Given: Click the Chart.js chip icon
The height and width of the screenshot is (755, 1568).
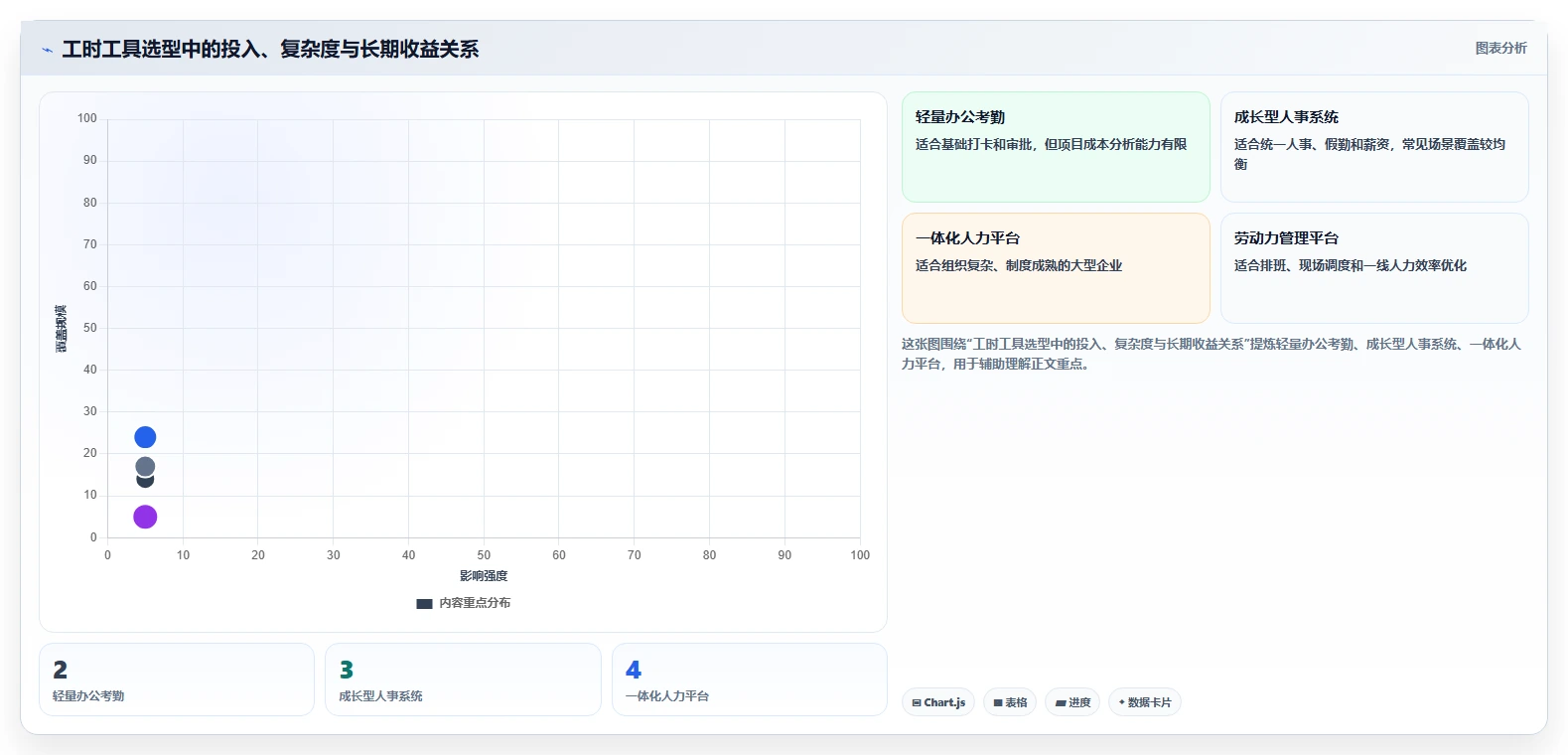Looking at the screenshot, I should click(917, 703).
